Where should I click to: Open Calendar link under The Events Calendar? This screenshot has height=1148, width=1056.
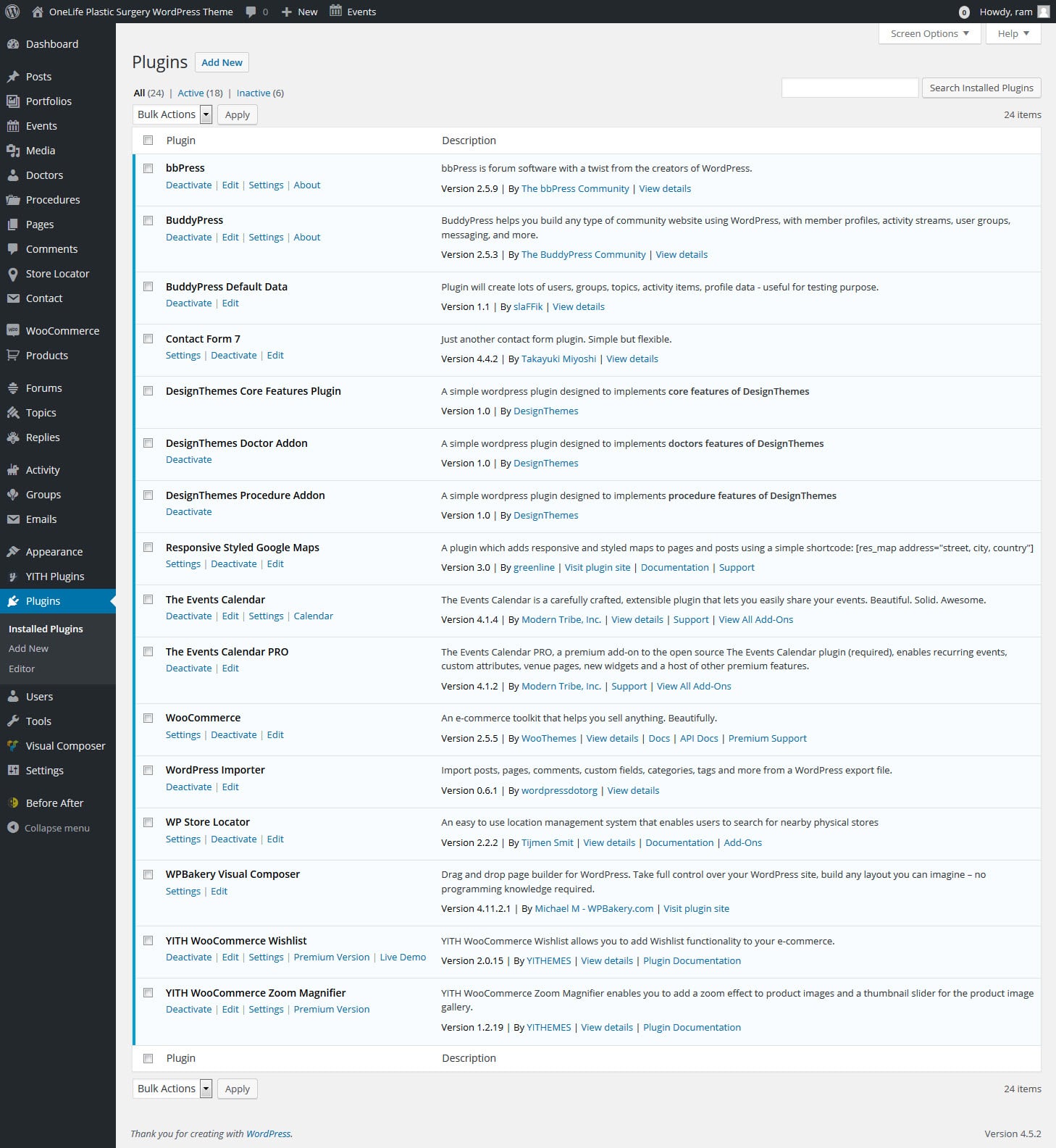(314, 616)
